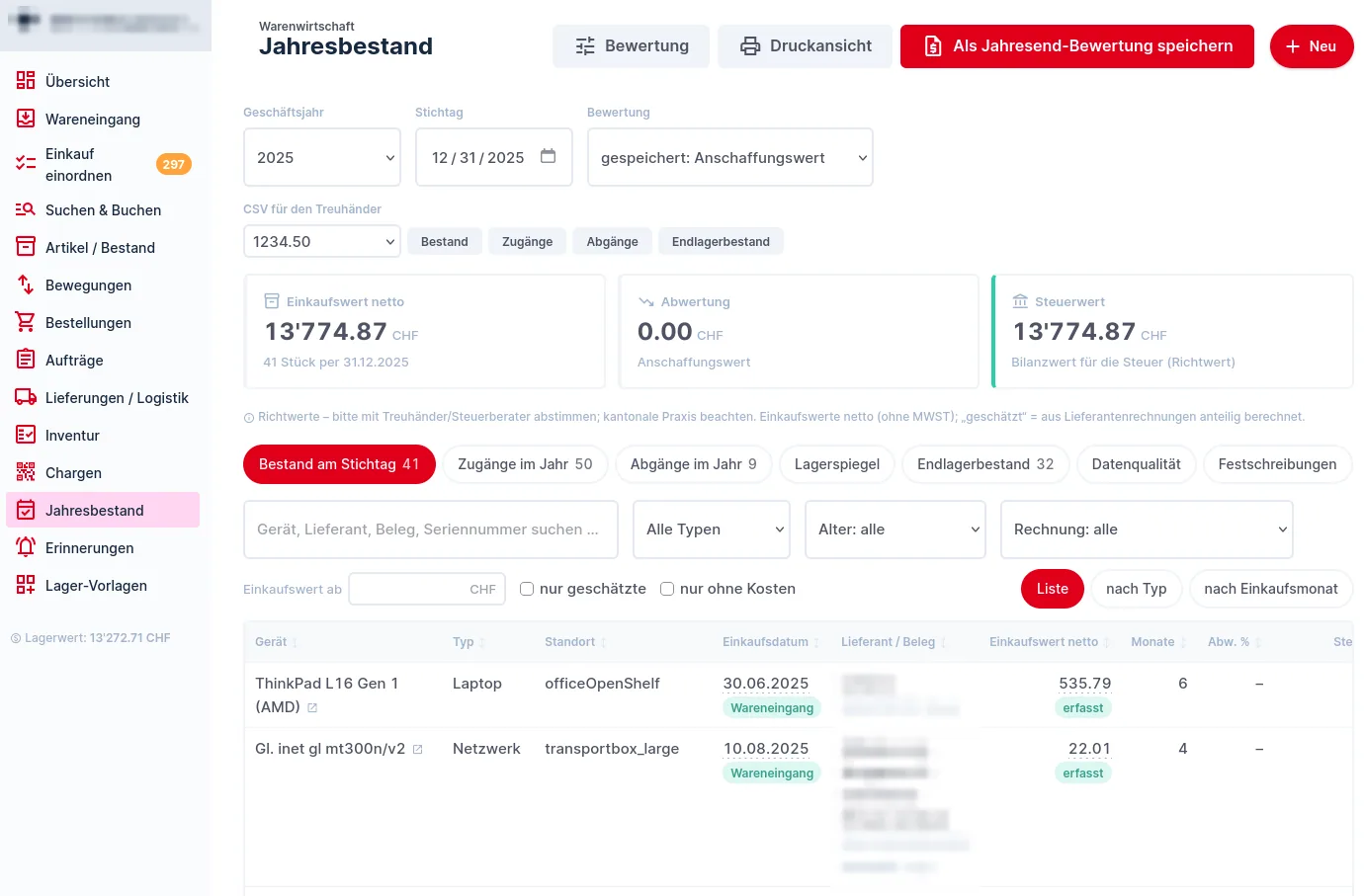1364x896 pixels.
Task: Sort by Gerät column arrow
Action: tap(295, 643)
